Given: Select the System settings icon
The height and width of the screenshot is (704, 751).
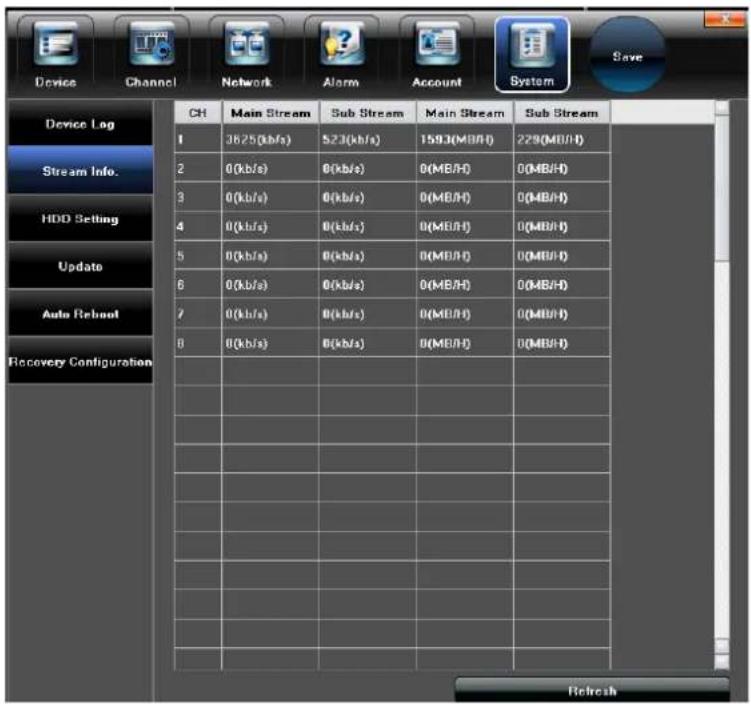Looking at the screenshot, I should pyautogui.click(x=532, y=55).
